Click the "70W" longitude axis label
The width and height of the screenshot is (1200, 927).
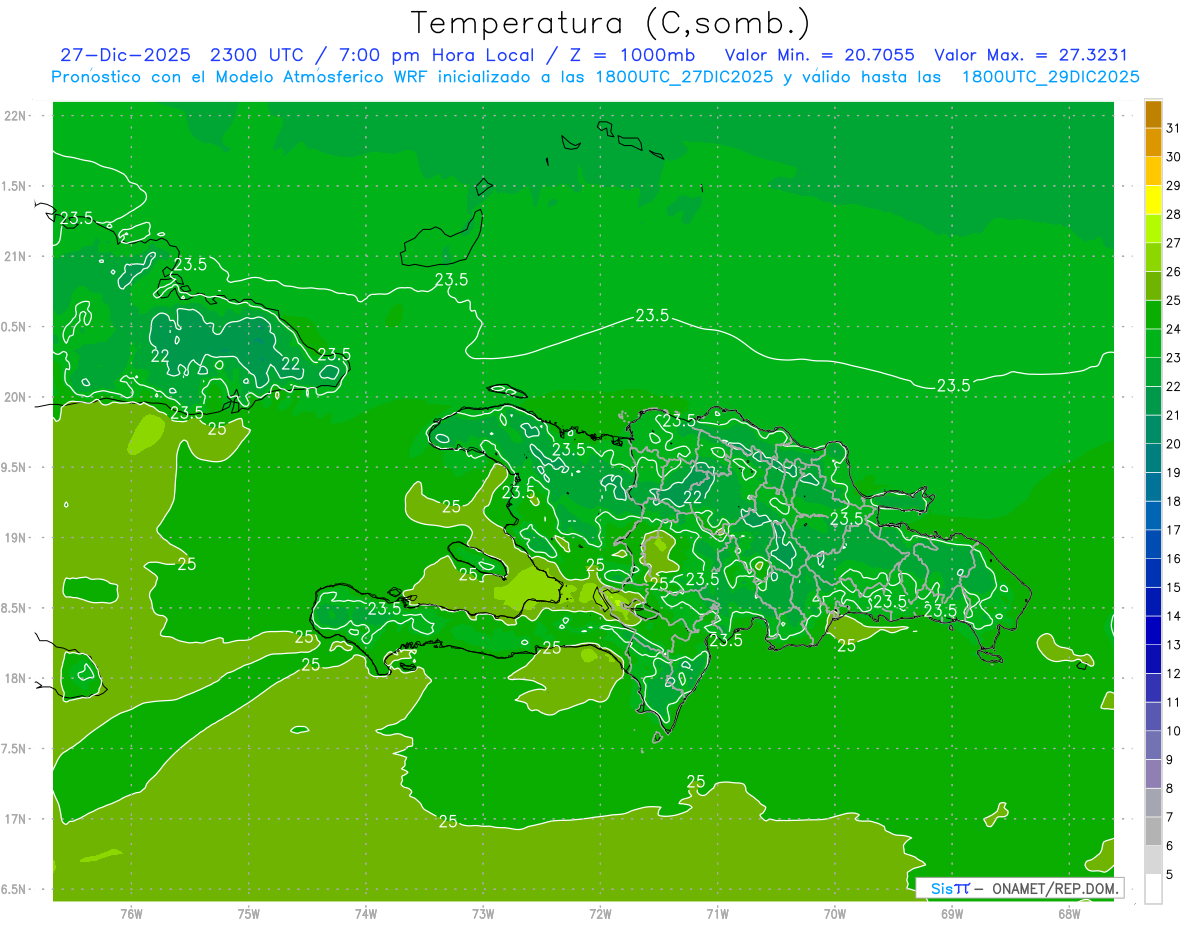[835, 914]
